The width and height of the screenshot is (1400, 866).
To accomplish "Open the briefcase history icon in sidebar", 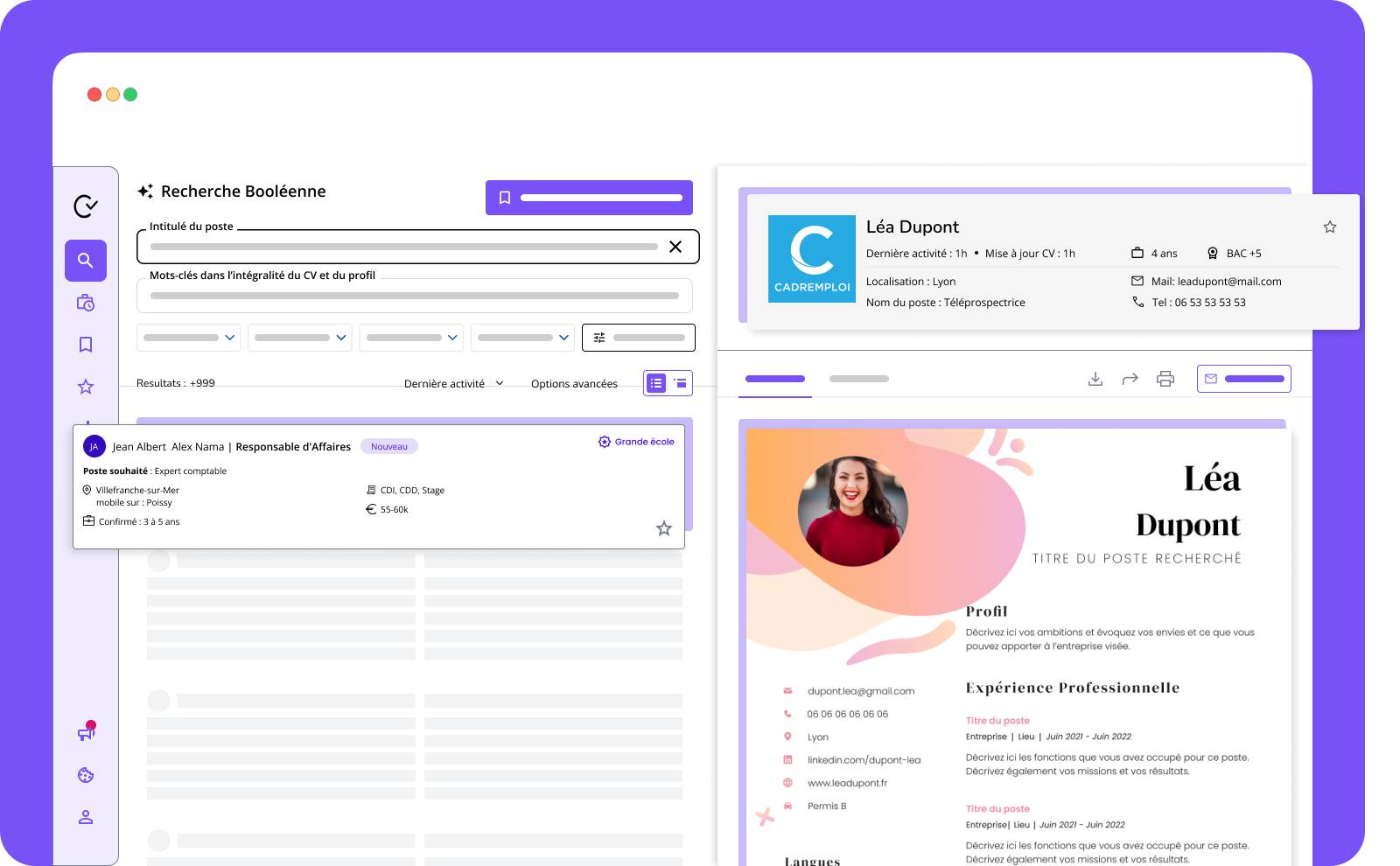I will (x=85, y=302).
